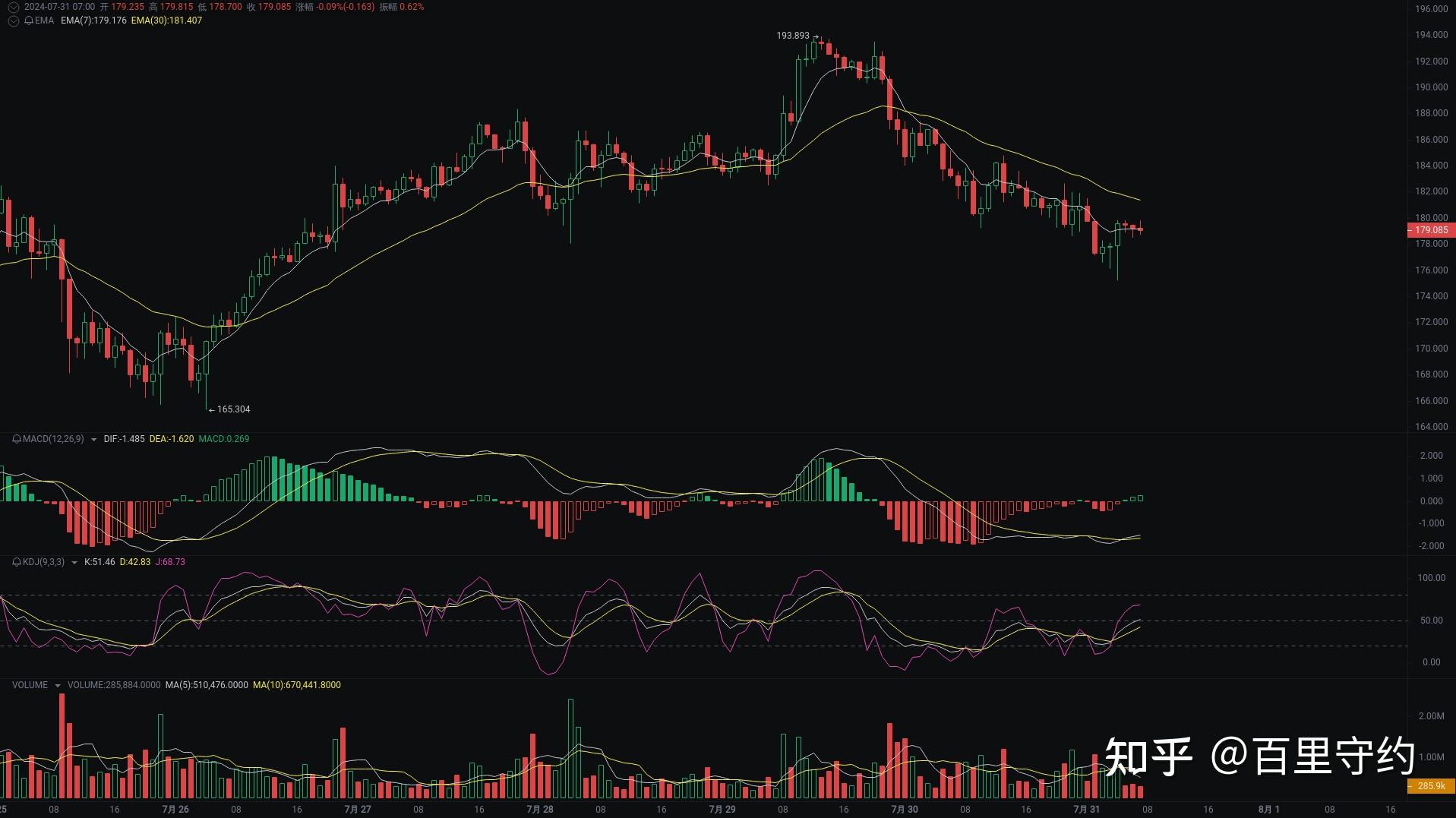
Task: Click the DIF:-1.485 value
Action: (x=124, y=439)
